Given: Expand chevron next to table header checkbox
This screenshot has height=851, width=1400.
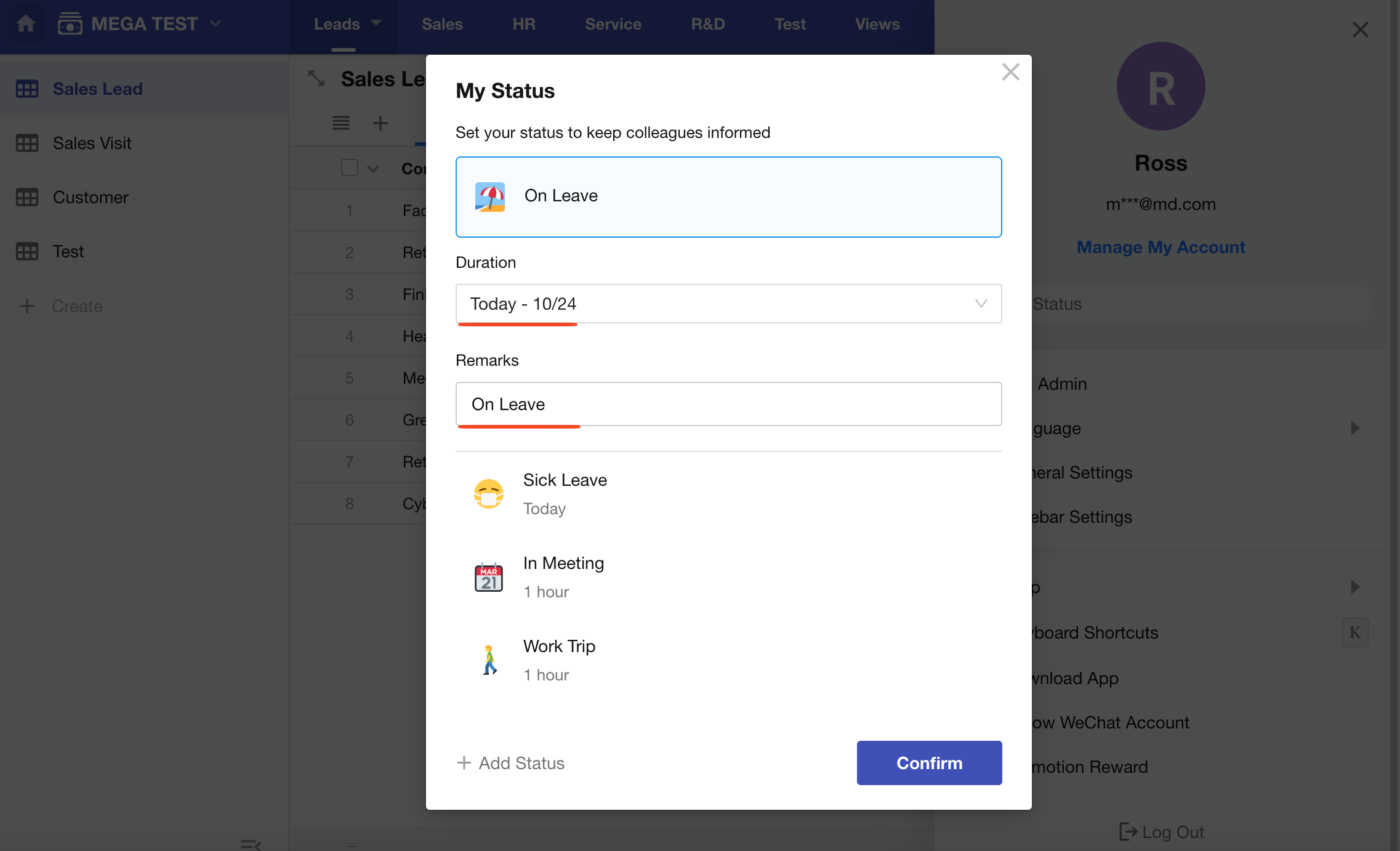Looking at the screenshot, I should 373,169.
